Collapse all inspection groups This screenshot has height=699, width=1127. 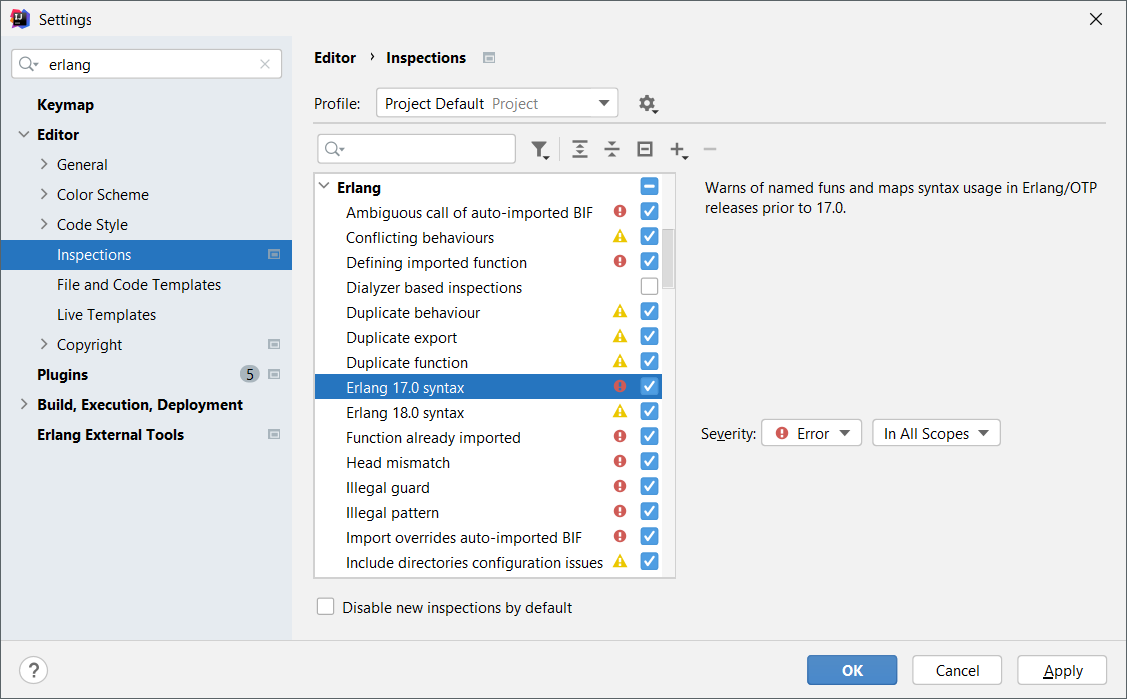[x=612, y=149]
